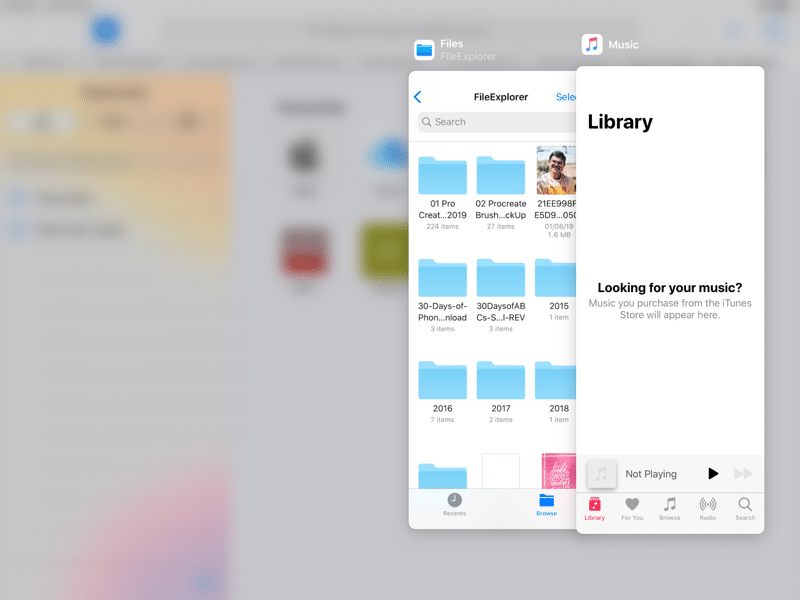The width and height of the screenshot is (800, 600).
Task: Expand the 2018 folder
Action: coord(558,381)
